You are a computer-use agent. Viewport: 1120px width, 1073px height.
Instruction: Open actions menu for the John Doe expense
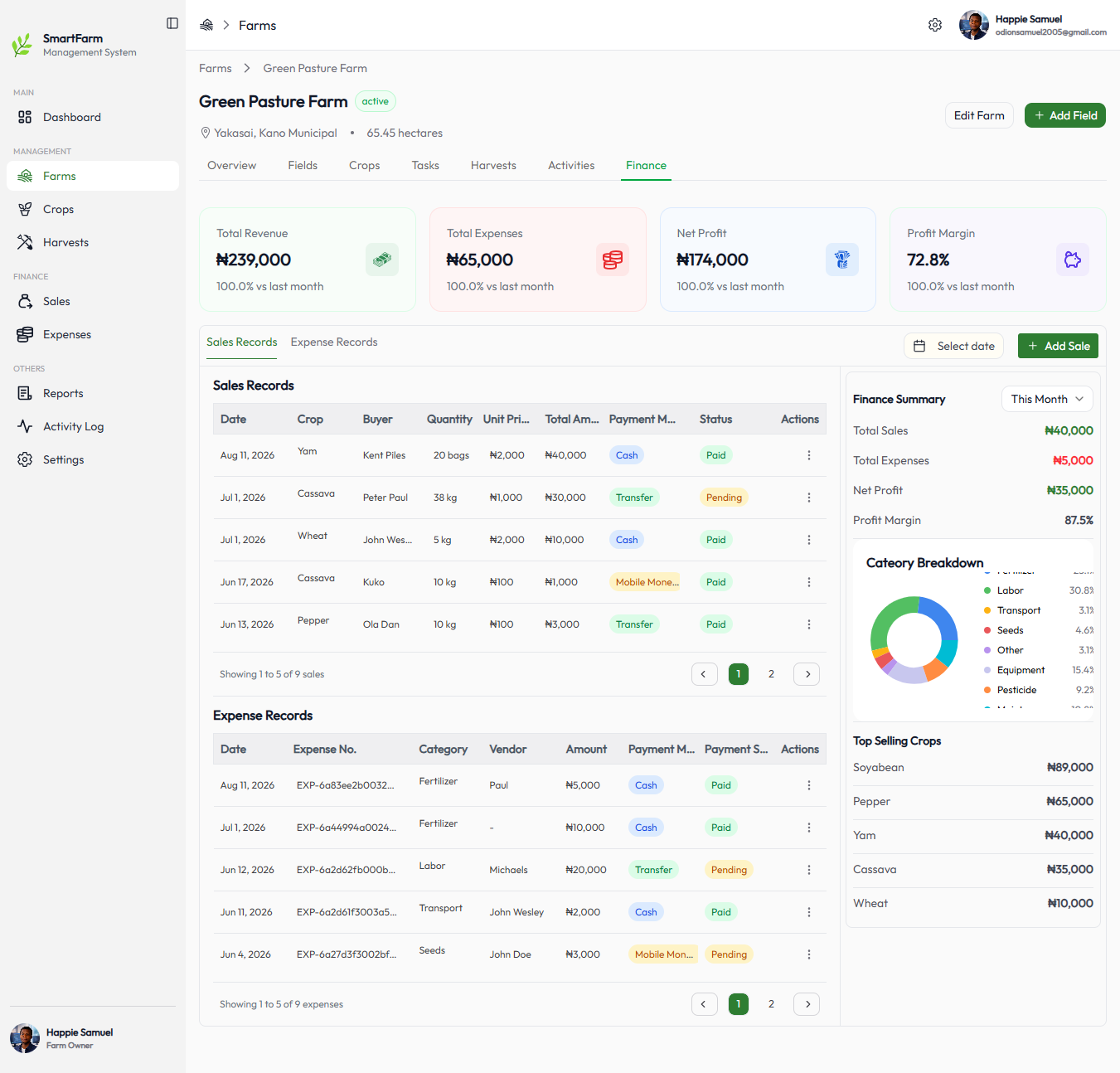tap(809, 954)
